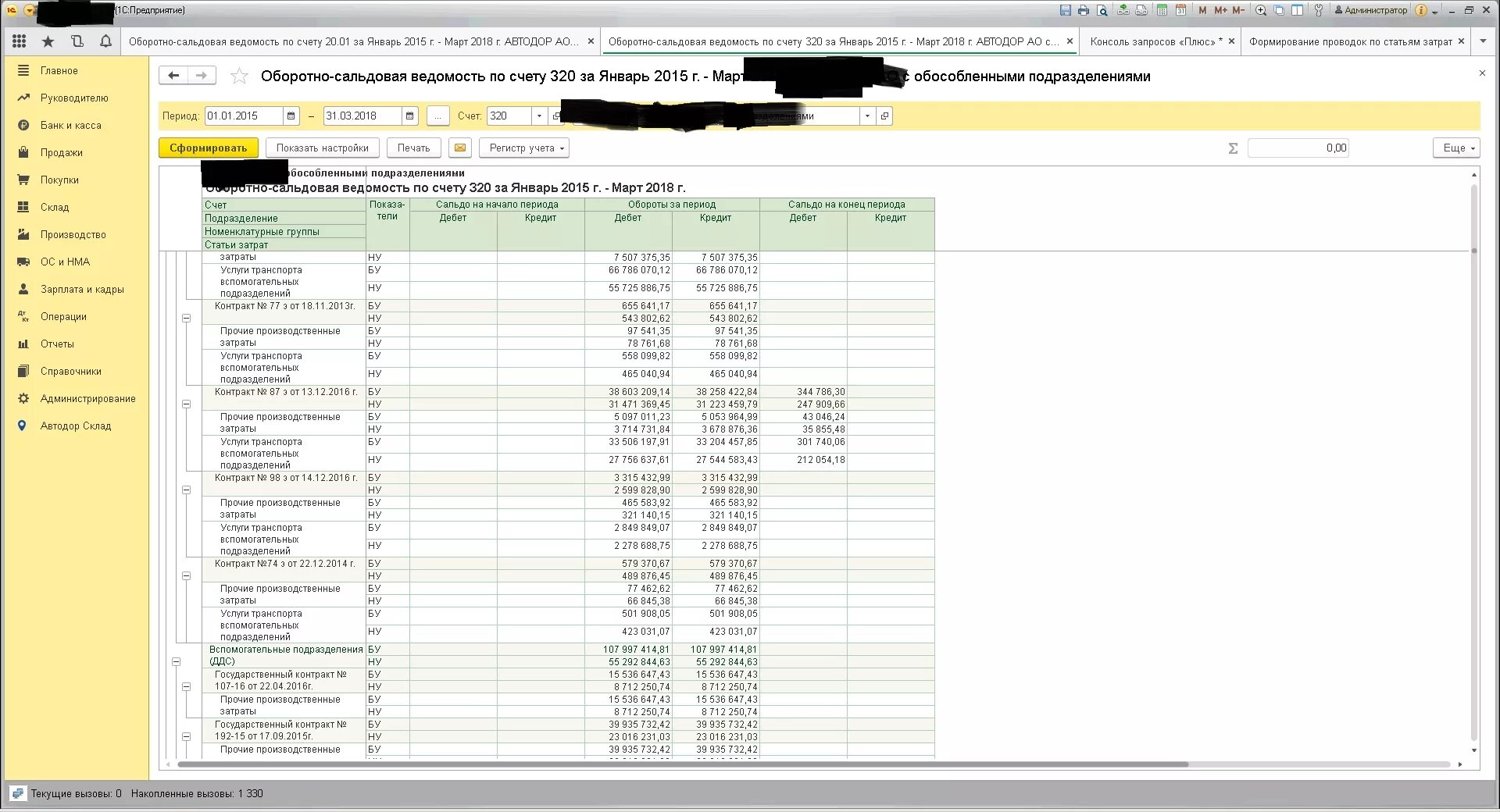Click the zoom magnifier icon
Image resolution: width=1500 pixels, height=812 pixels.
click(x=1261, y=10)
